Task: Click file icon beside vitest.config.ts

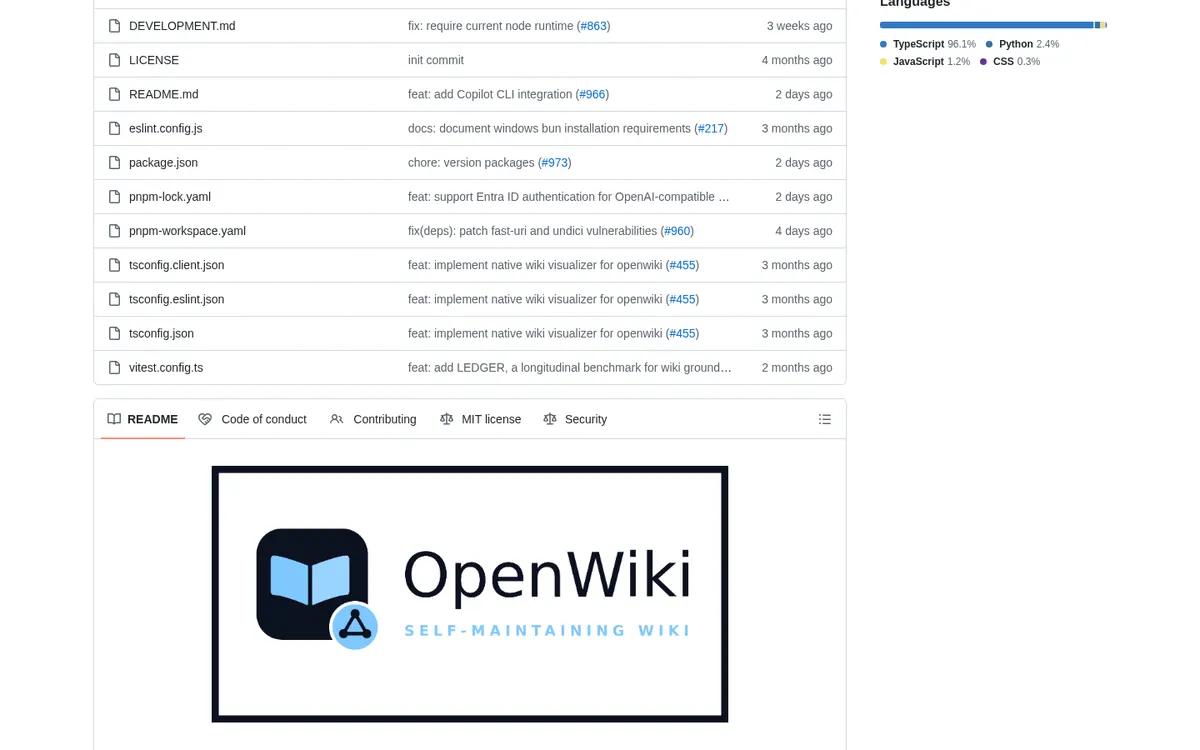Action: [115, 367]
